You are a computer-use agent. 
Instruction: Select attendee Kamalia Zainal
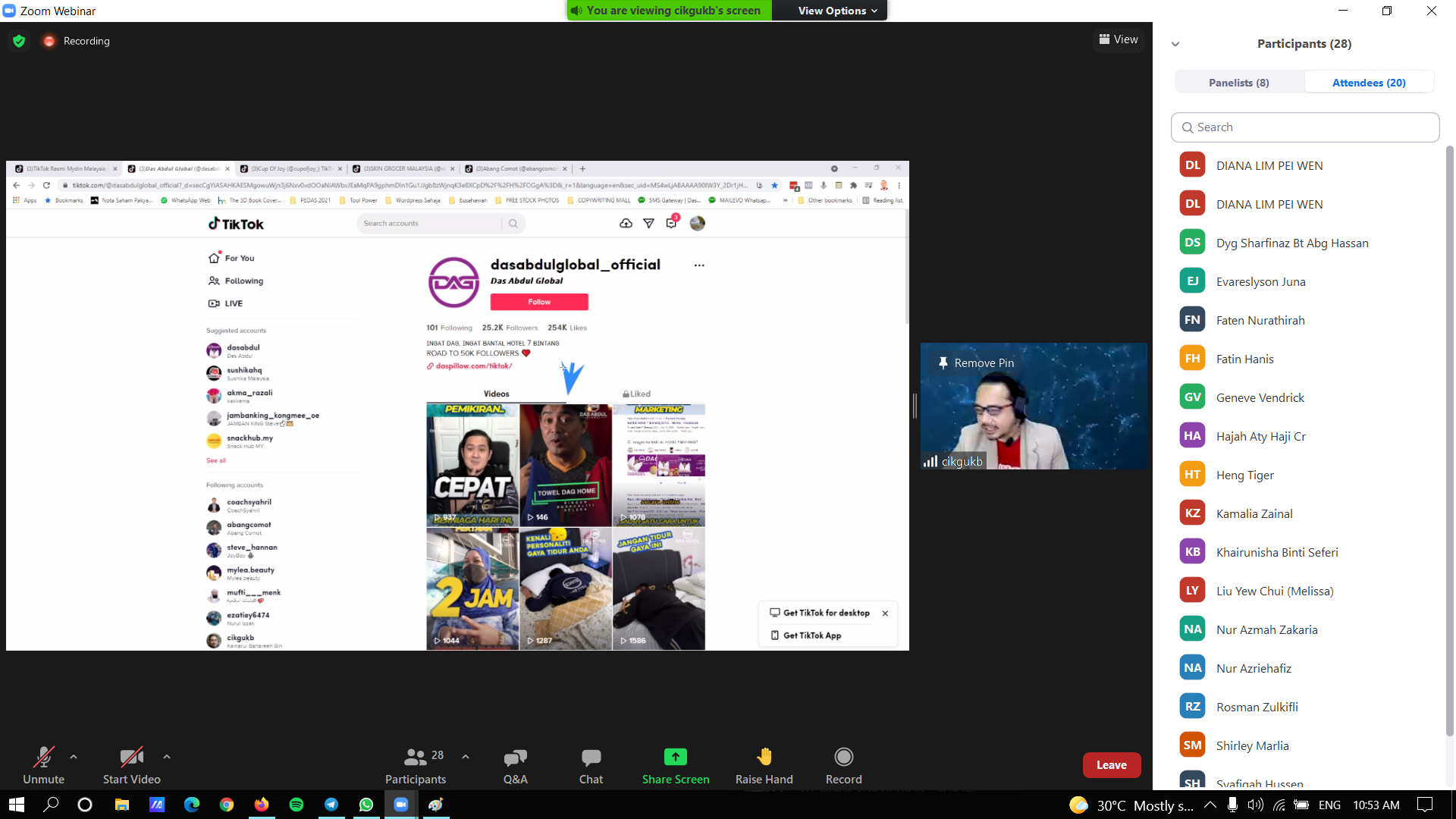pyautogui.click(x=1304, y=513)
